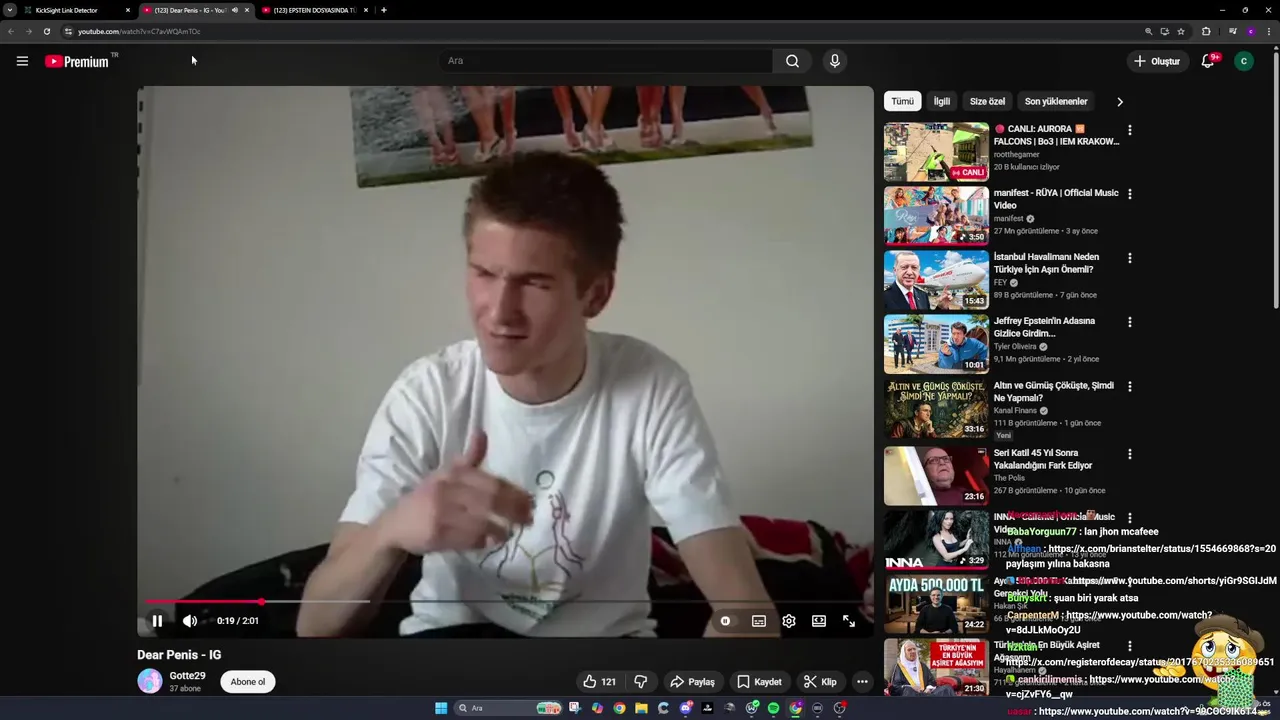
Task: Toggle subtitles in the player
Action: pos(759,621)
